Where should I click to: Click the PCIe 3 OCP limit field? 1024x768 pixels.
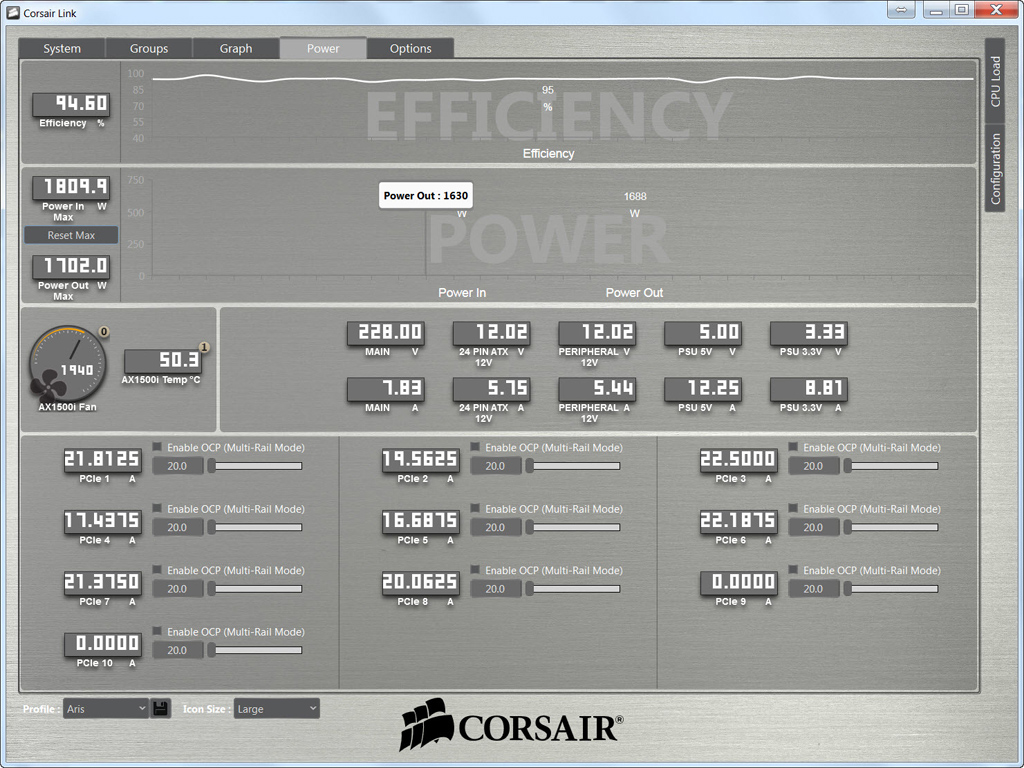click(814, 466)
